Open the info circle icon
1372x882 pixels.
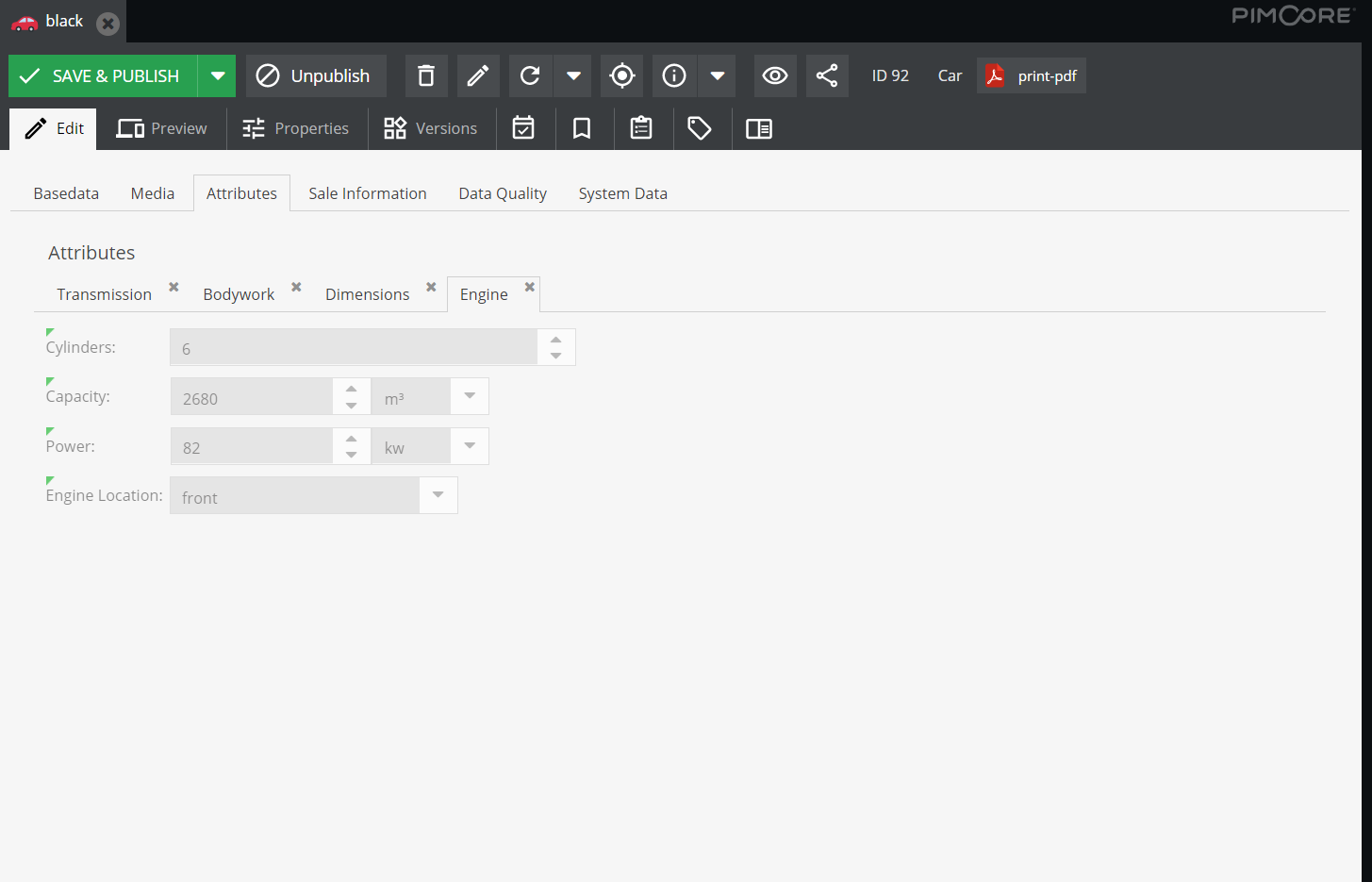tap(674, 76)
